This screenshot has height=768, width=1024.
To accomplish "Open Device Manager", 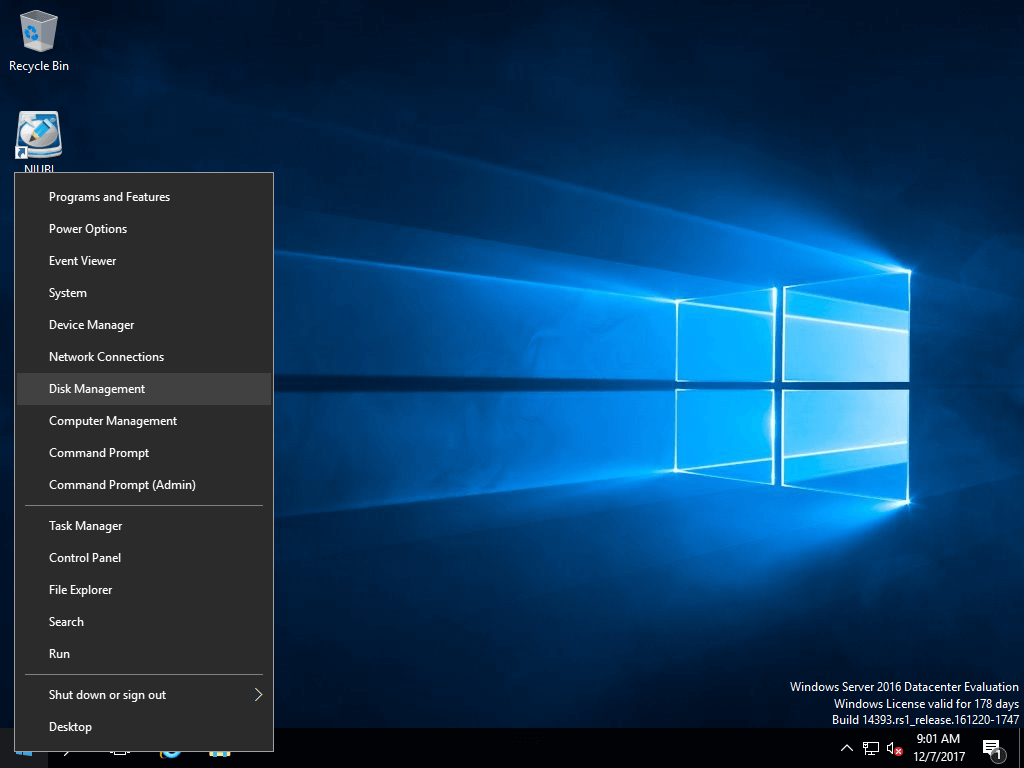I will (144, 325).
